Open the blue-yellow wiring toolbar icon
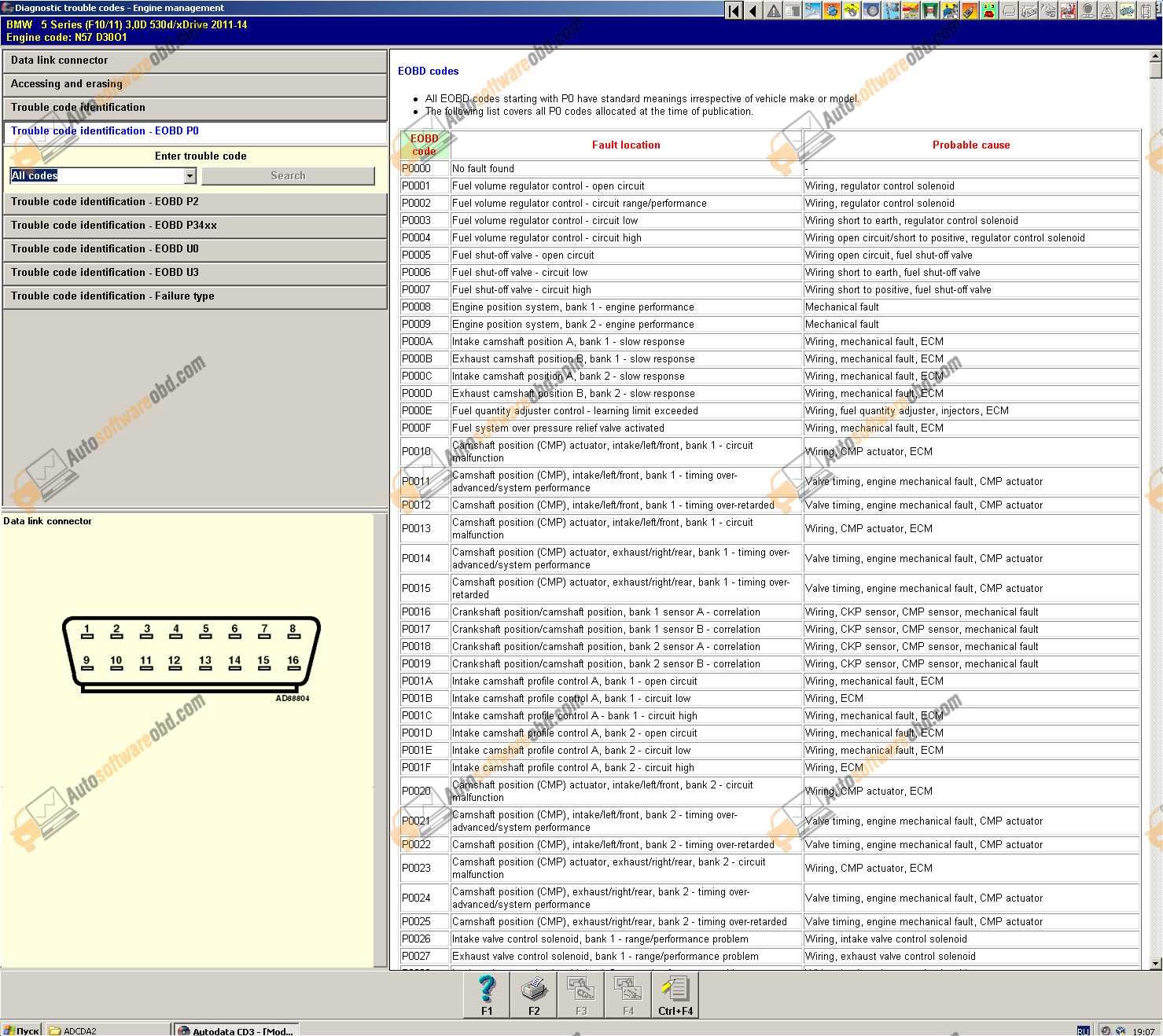 (1127, 11)
